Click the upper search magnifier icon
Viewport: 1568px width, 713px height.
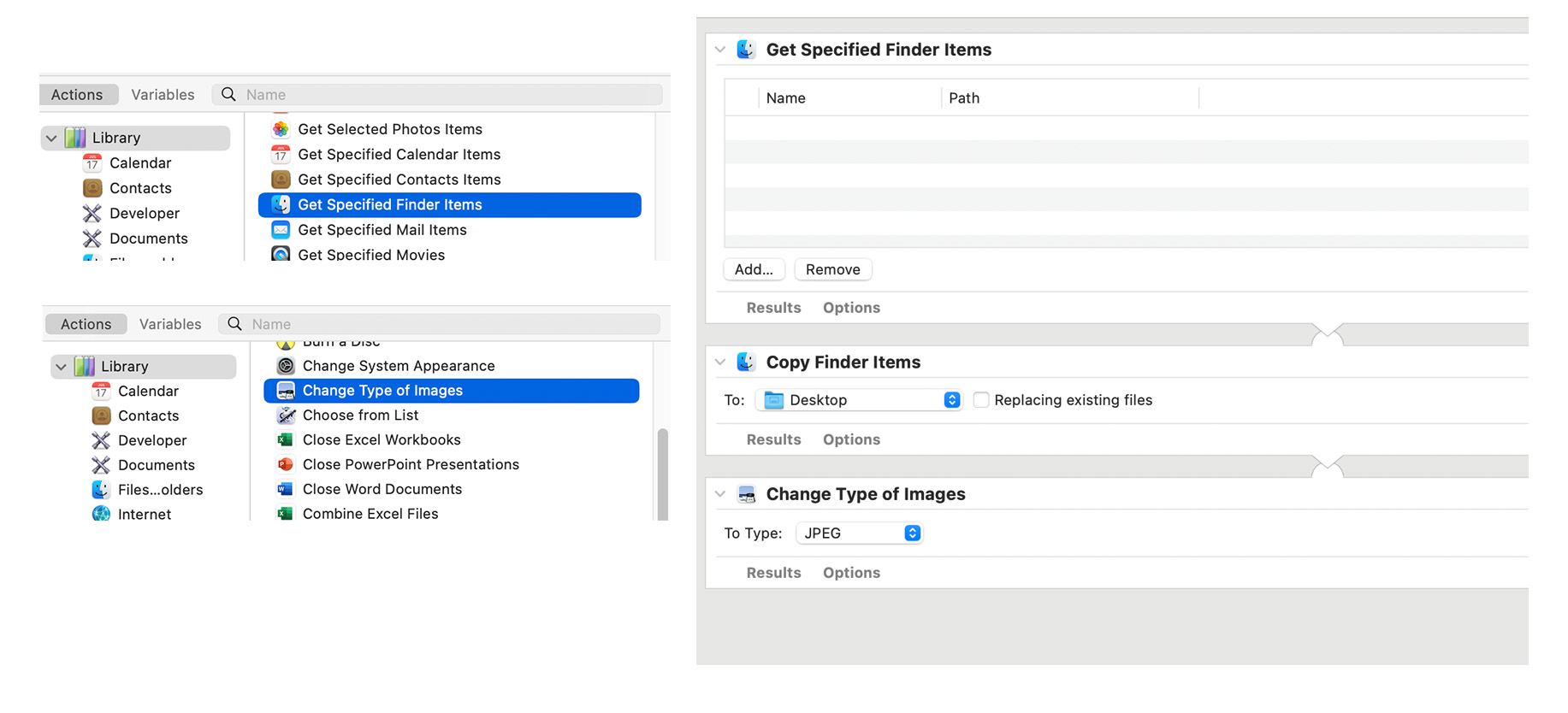click(x=228, y=94)
